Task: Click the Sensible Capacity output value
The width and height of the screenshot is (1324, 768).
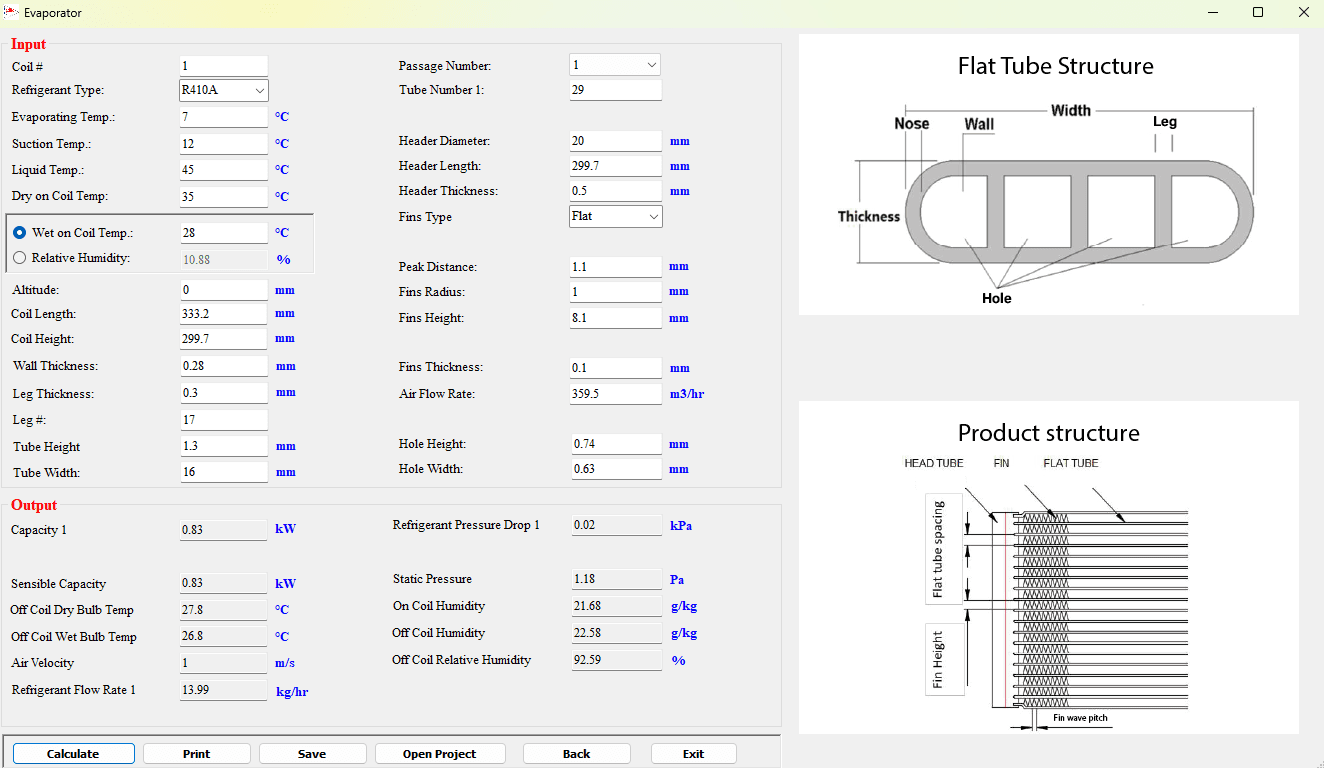Action: (224, 583)
